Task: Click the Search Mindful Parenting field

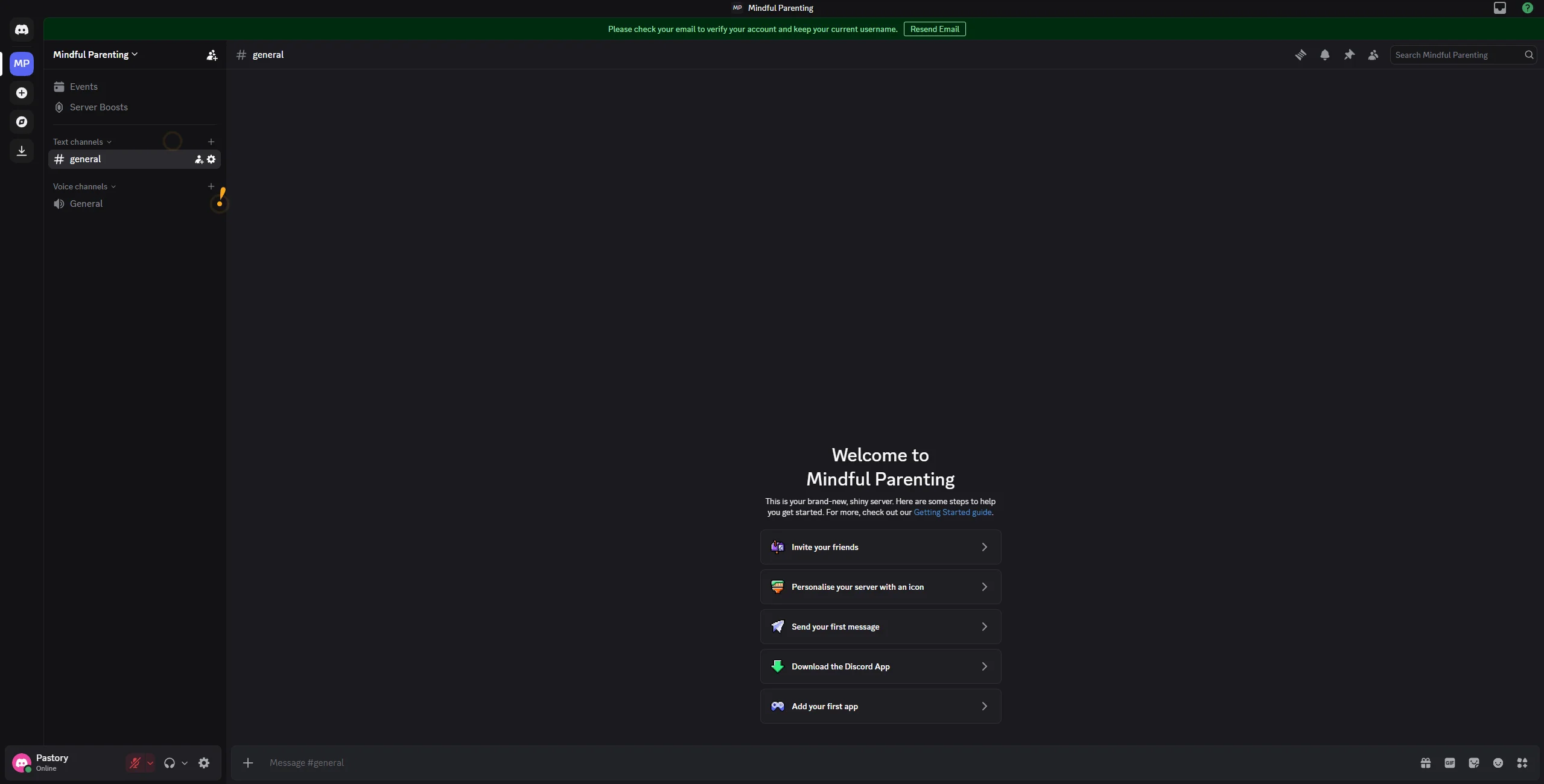Action: click(1460, 54)
